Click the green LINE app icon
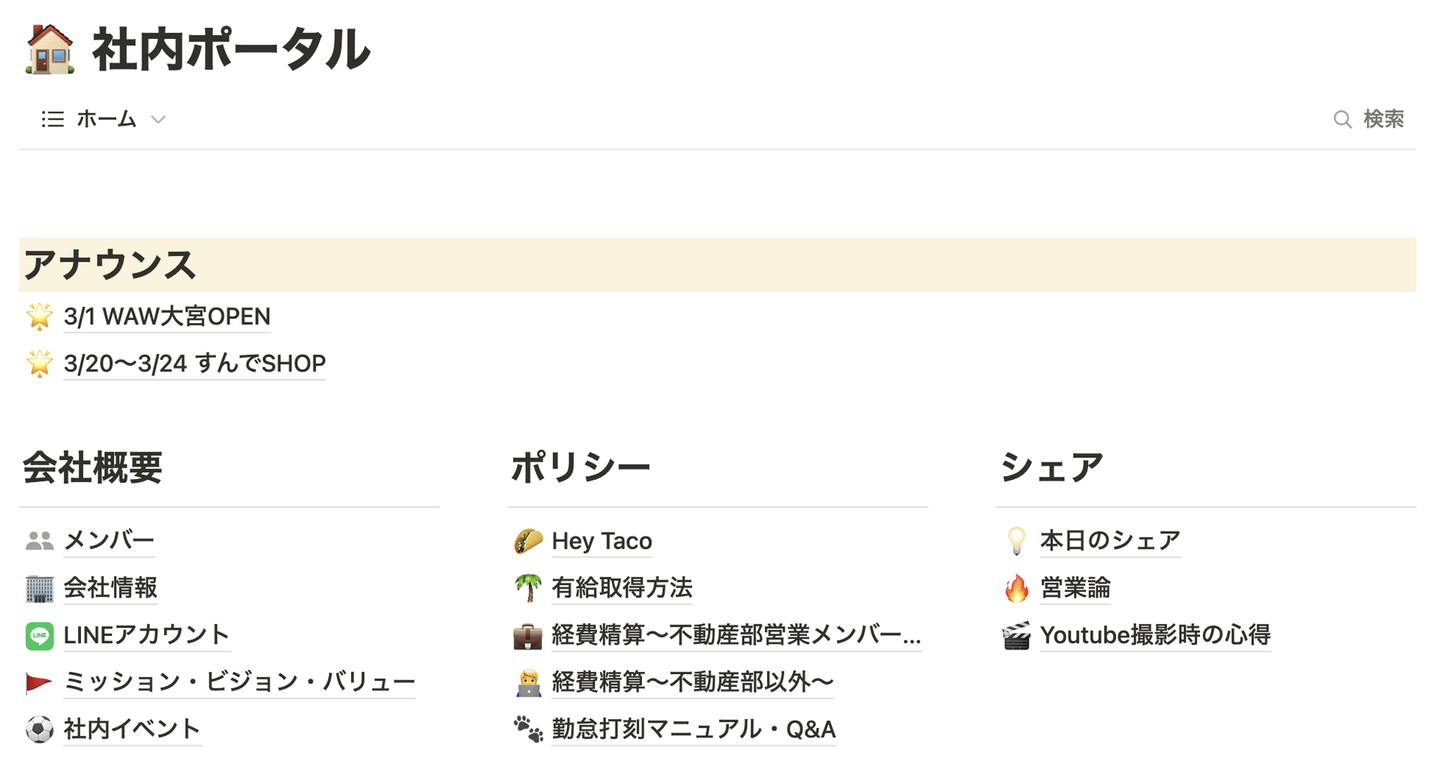The width and height of the screenshot is (1440, 758). tap(39, 635)
